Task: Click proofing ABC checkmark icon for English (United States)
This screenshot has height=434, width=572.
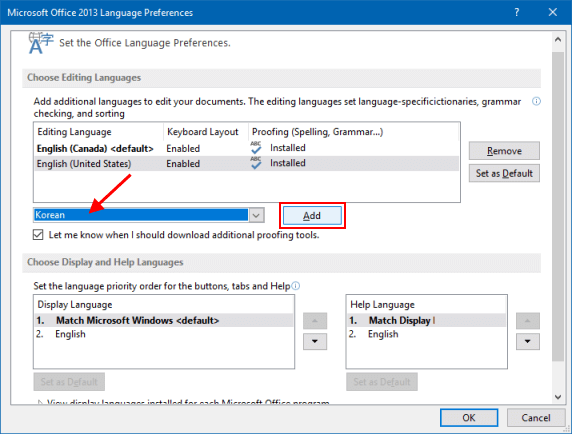Action: click(x=256, y=163)
